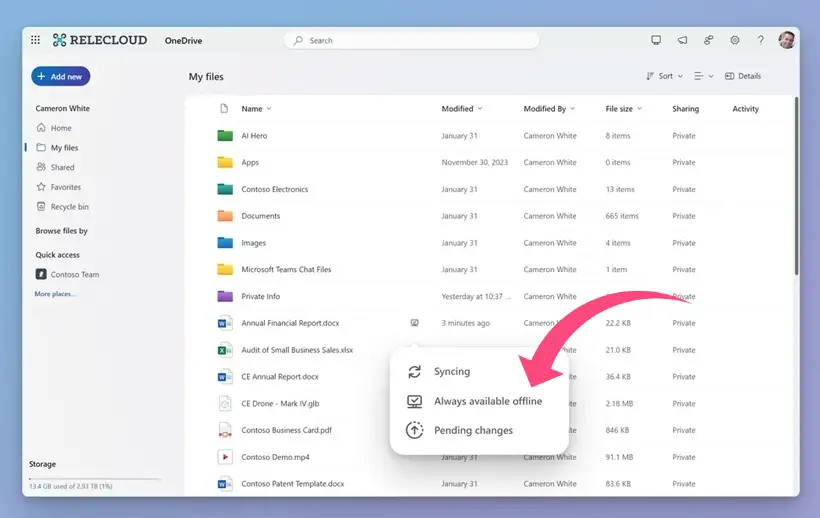Click the Contoso Electronics teal folder icon
820x518 pixels.
click(x=225, y=189)
